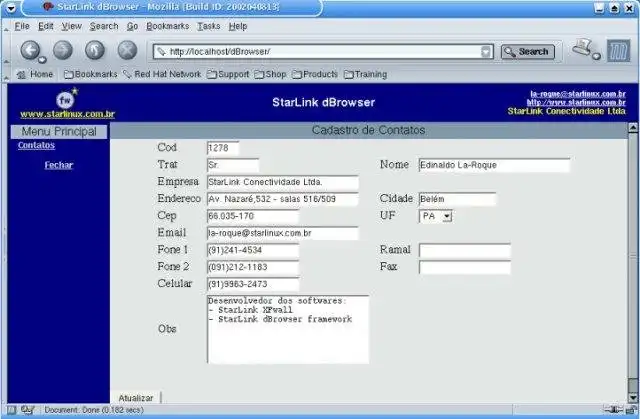Click the Cidade field containing Belém
Viewport: 640px width, 419px height.
(458, 199)
